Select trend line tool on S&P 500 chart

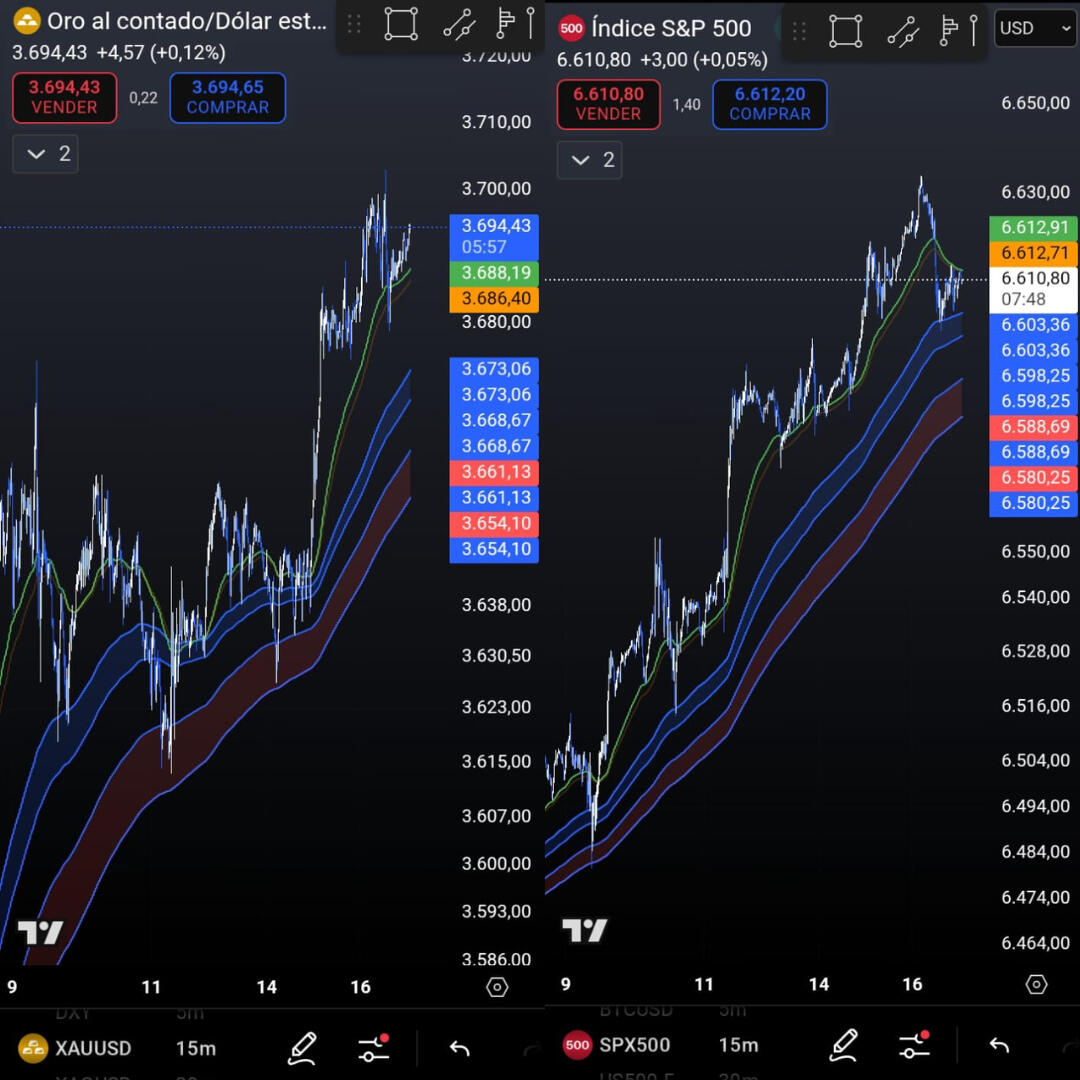904,31
